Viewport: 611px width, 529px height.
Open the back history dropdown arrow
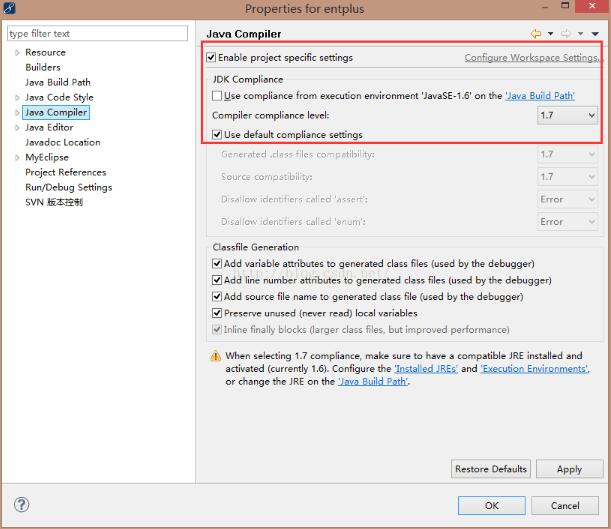click(551, 34)
